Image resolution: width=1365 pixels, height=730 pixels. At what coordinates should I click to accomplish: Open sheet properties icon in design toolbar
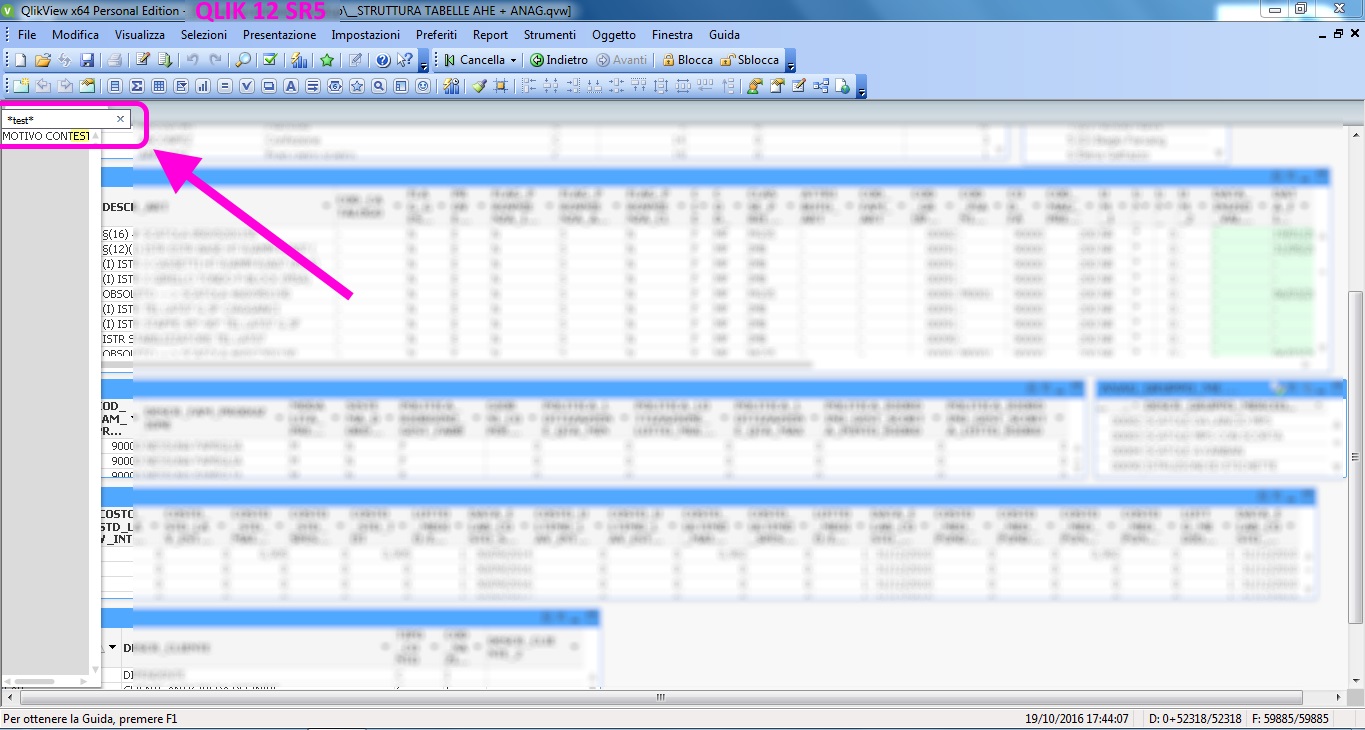[87, 86]
